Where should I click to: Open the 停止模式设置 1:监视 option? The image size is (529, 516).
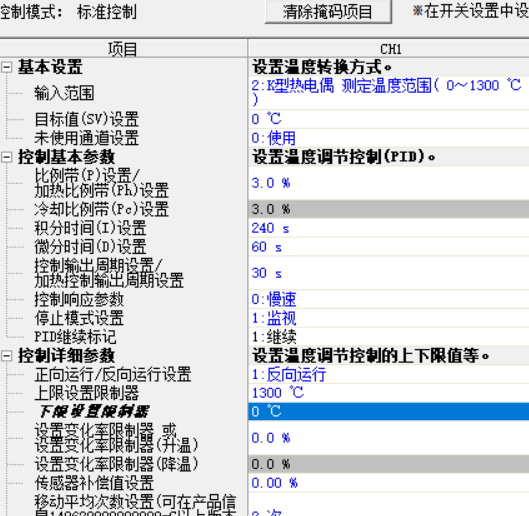389,318
